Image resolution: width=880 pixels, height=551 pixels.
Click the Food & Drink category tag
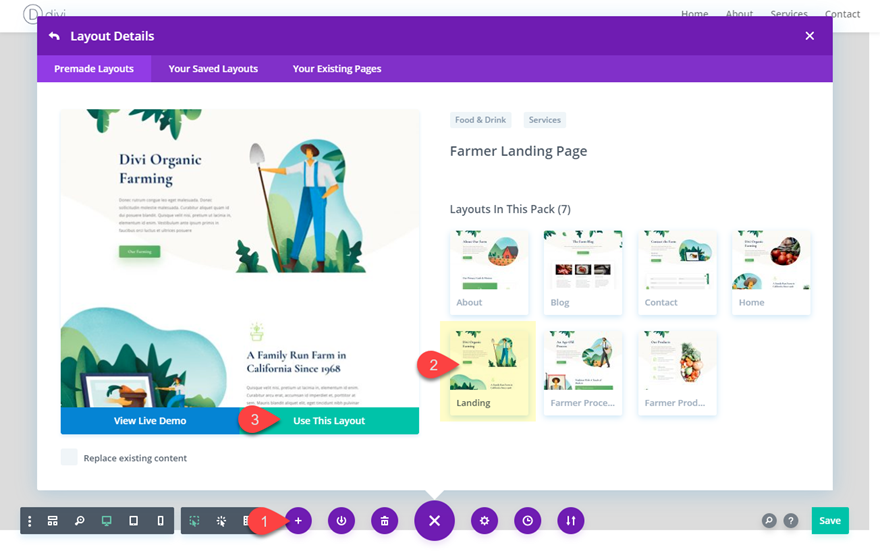coord(480,120)
